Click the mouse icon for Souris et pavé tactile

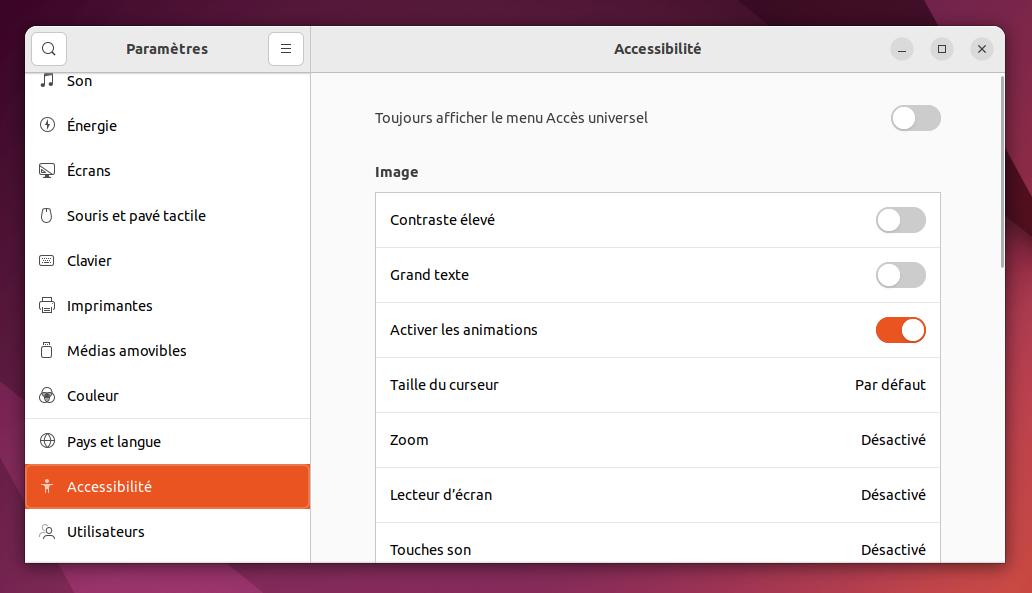coord(47,215)
